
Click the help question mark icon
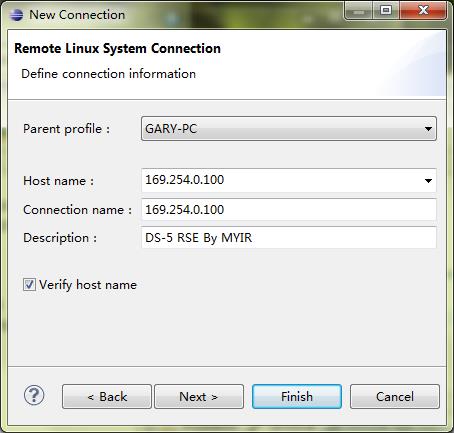(x=34, y=396)
